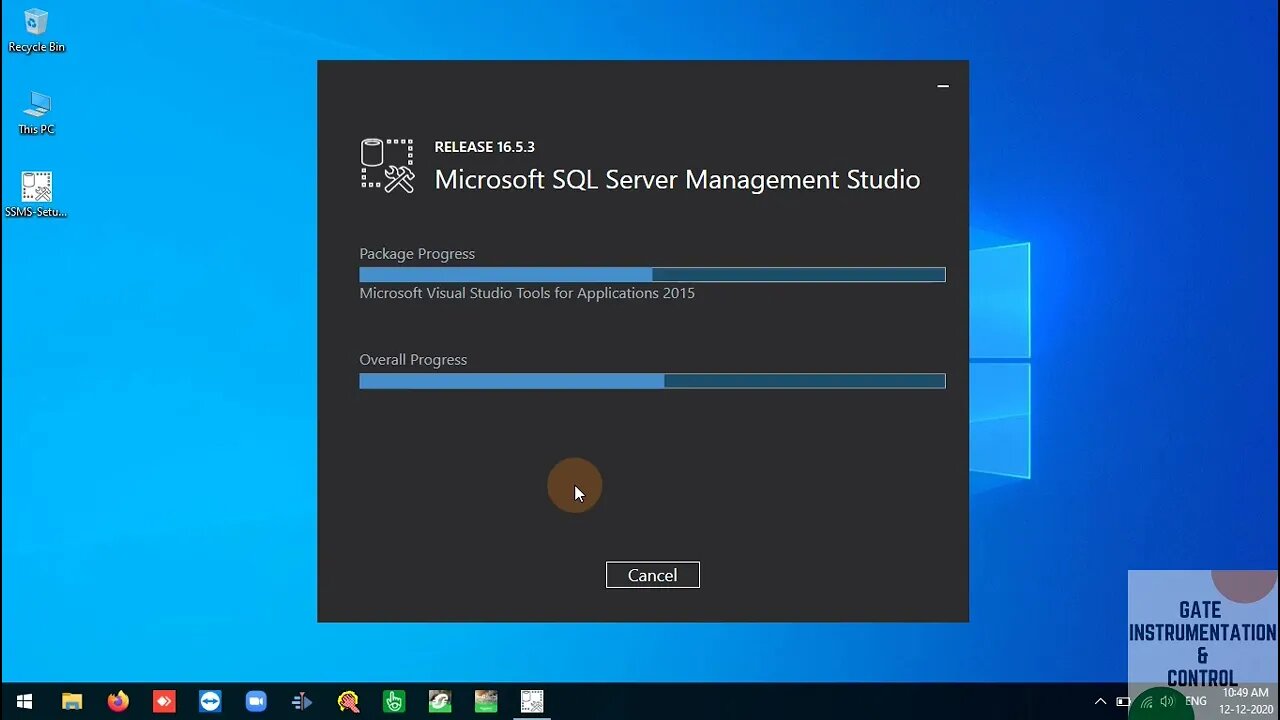Show hidden system tray icons
Screen dimensions: 1280x720
click(1100, 701)
